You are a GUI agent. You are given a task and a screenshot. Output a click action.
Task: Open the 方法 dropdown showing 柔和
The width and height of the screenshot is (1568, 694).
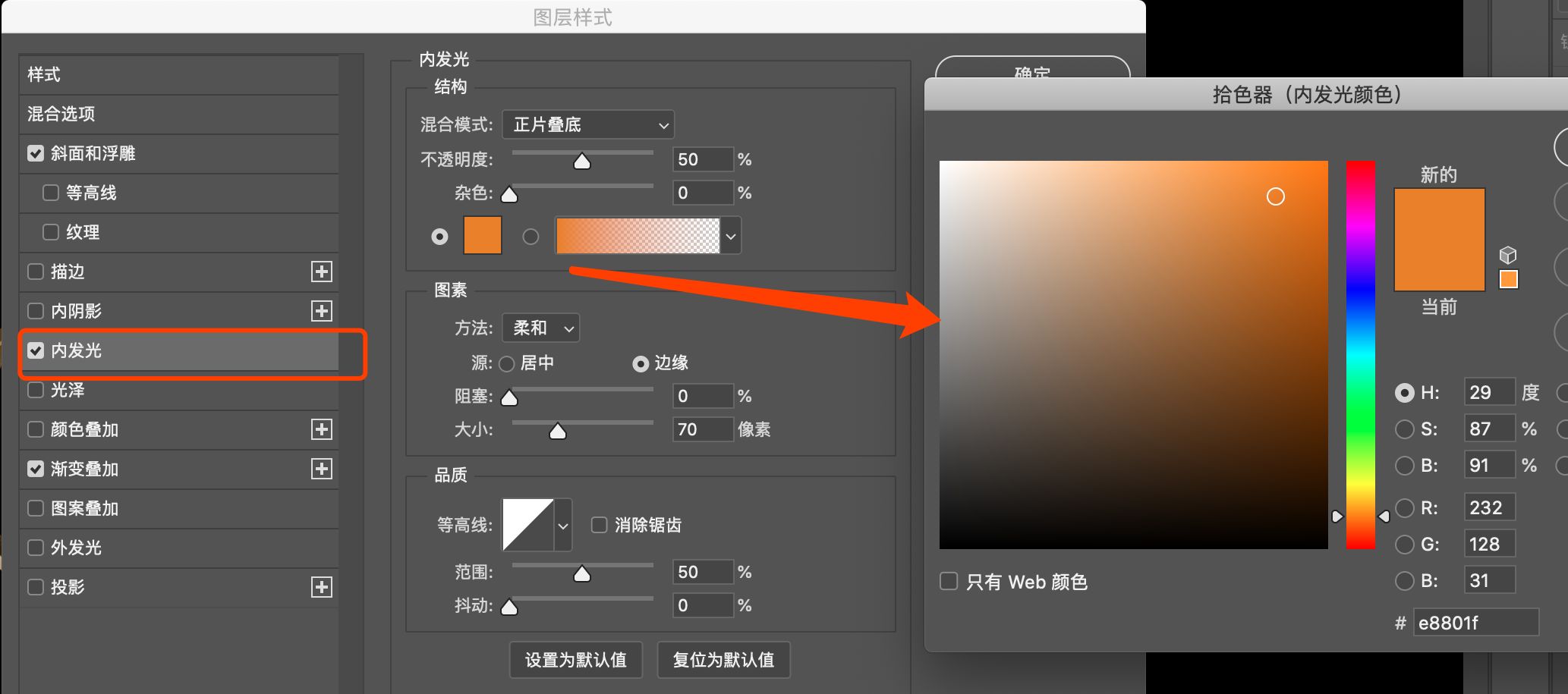tap(541, 328)
